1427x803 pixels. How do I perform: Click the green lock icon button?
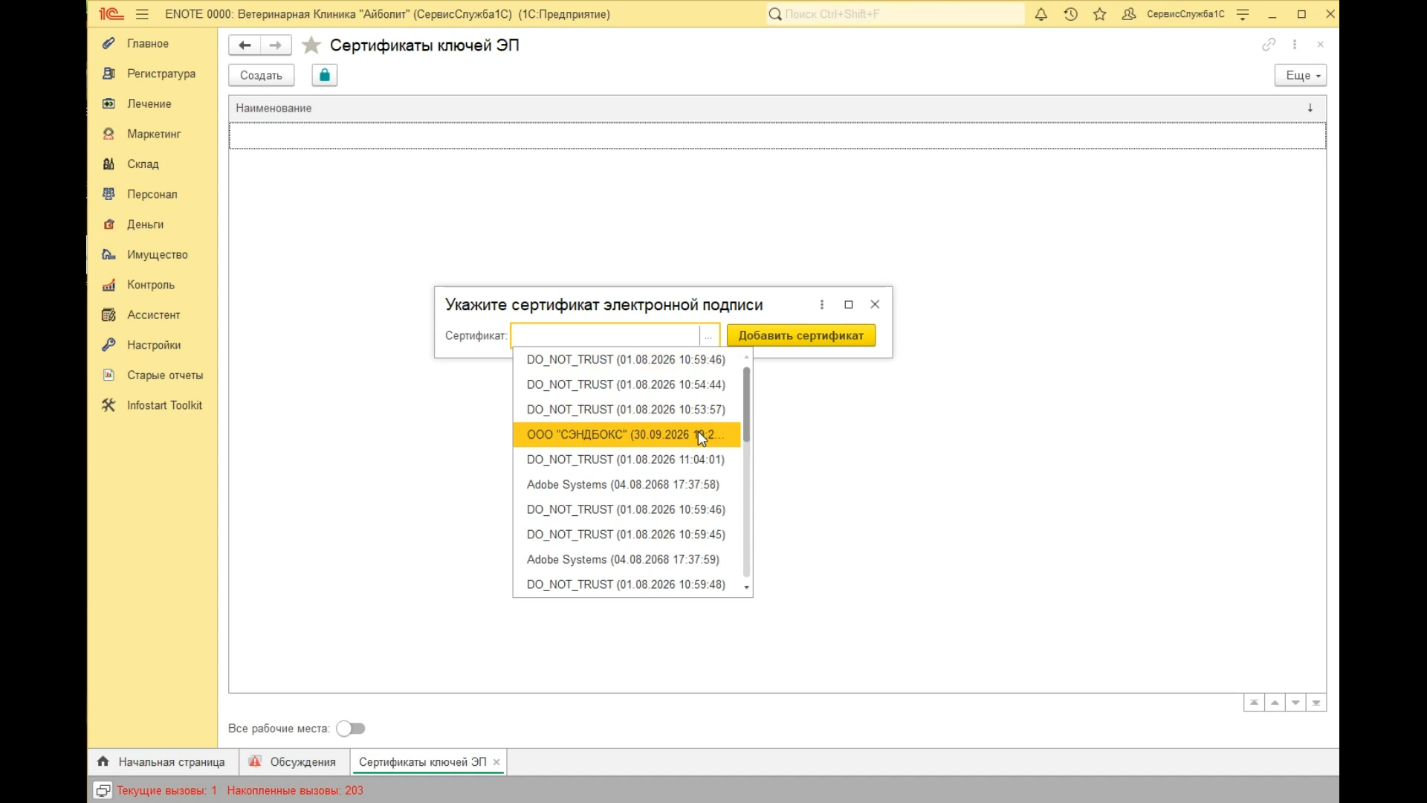tap(324, 75)
